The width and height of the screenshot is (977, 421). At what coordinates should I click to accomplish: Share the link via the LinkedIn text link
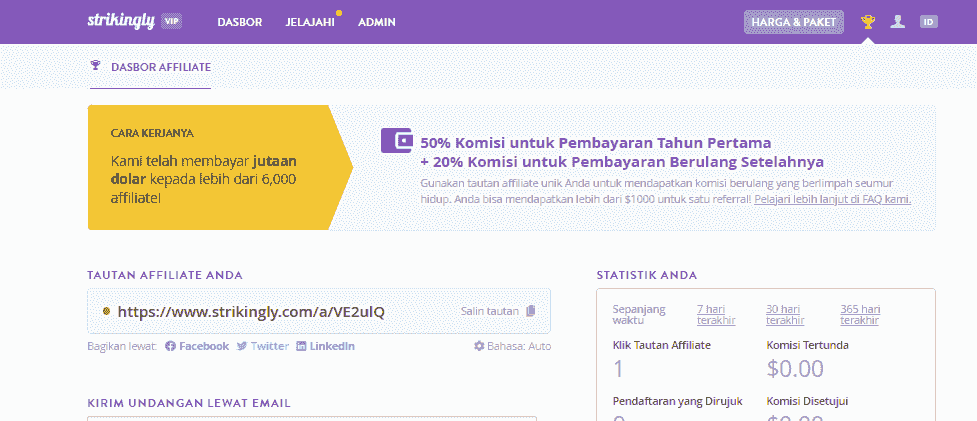332,346
